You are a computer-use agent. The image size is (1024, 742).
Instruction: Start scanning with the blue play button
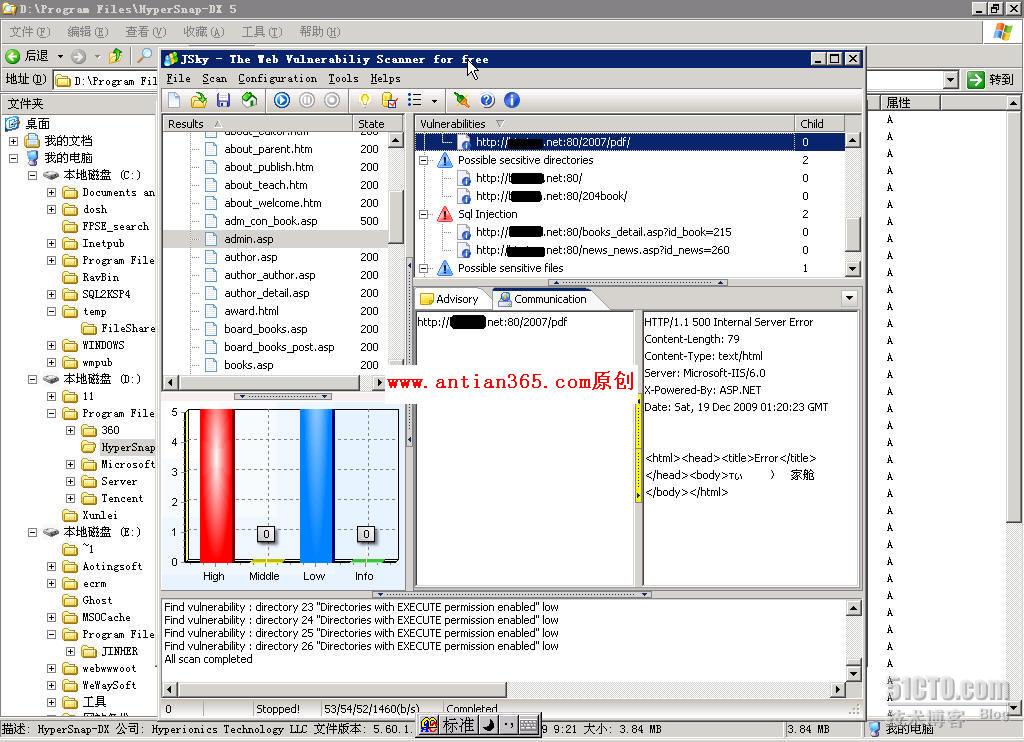click(x=281, y=100)
